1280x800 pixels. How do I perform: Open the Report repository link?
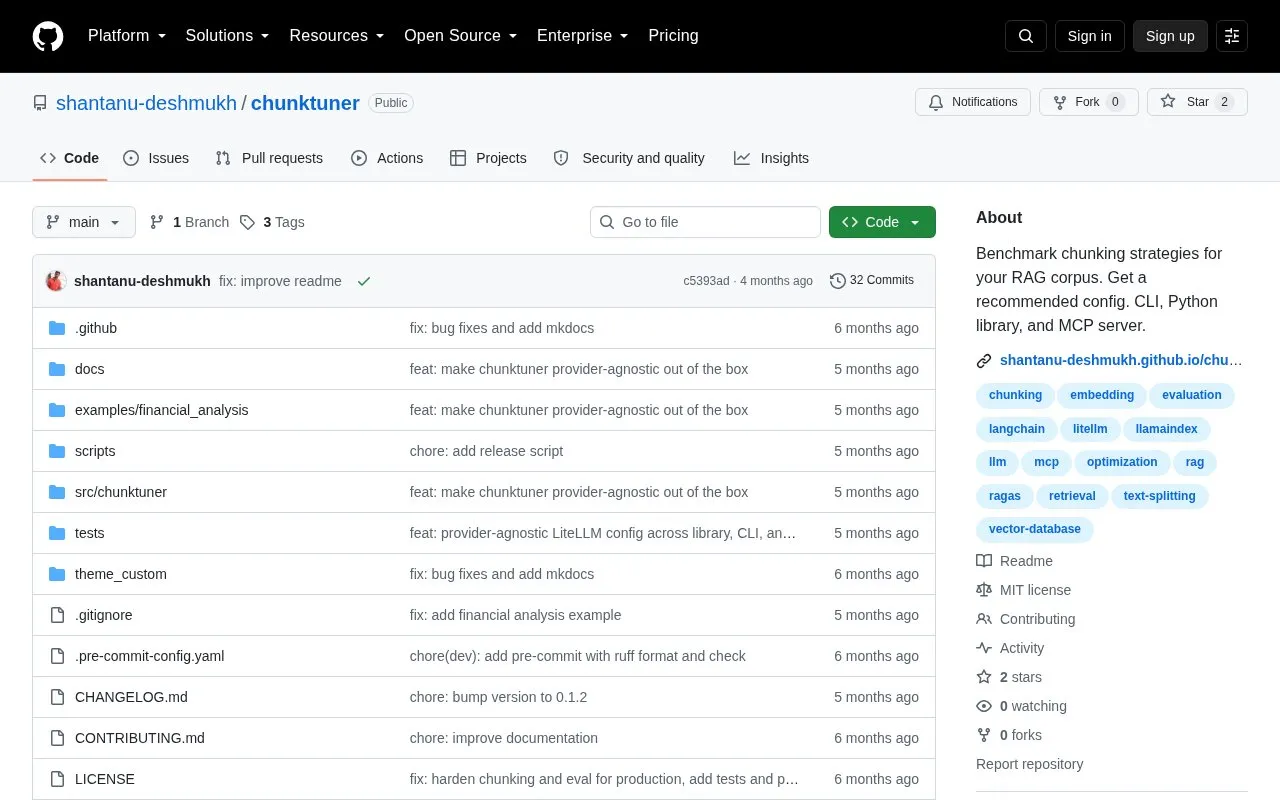point(1029,764)
